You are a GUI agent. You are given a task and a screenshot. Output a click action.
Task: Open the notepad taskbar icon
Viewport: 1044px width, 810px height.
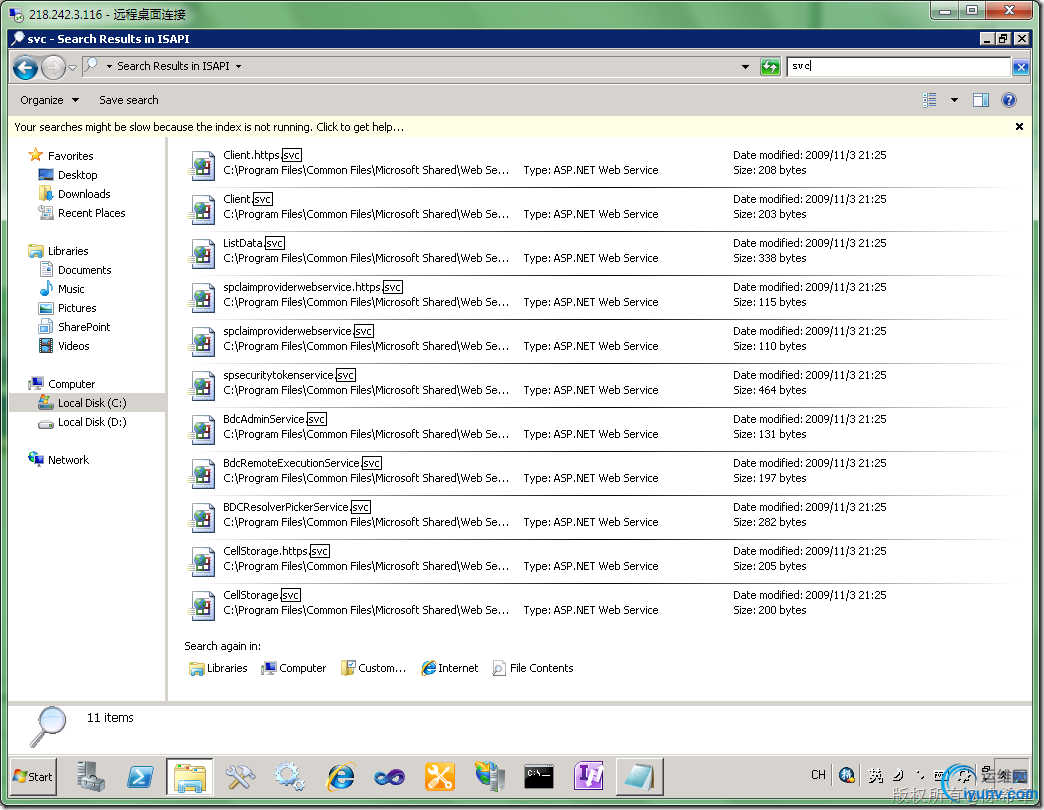pos(640,777)
